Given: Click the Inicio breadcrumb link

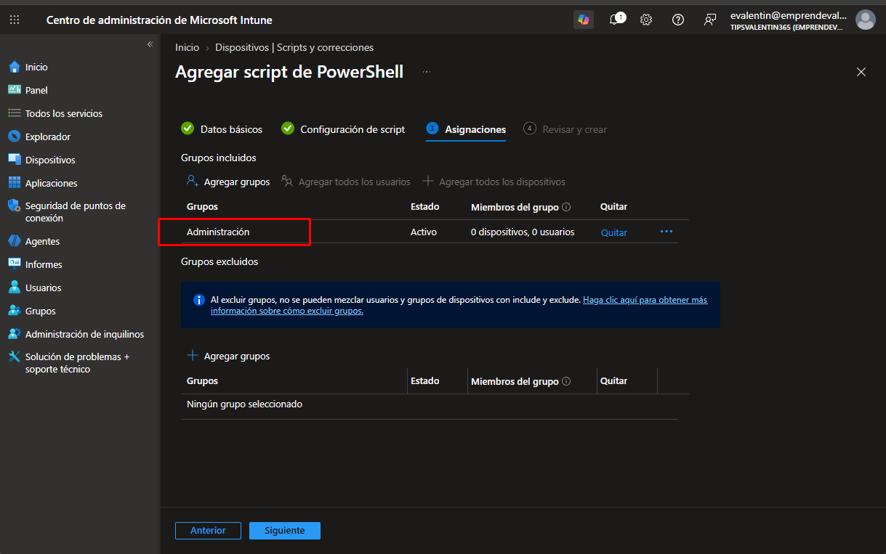Looking at the screenshot, I should [x=187, y=47].
